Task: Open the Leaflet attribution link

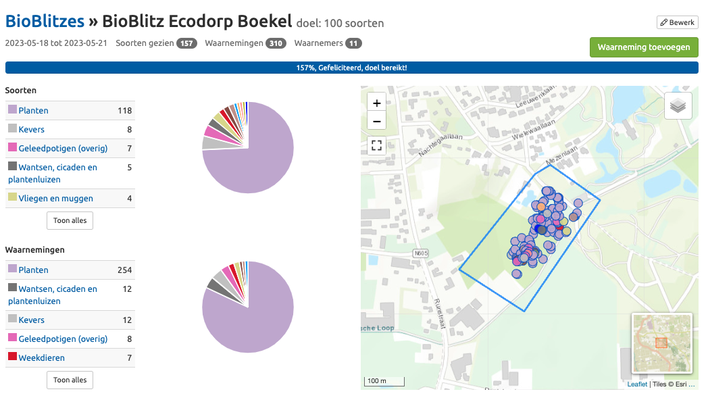Action: 637,384
